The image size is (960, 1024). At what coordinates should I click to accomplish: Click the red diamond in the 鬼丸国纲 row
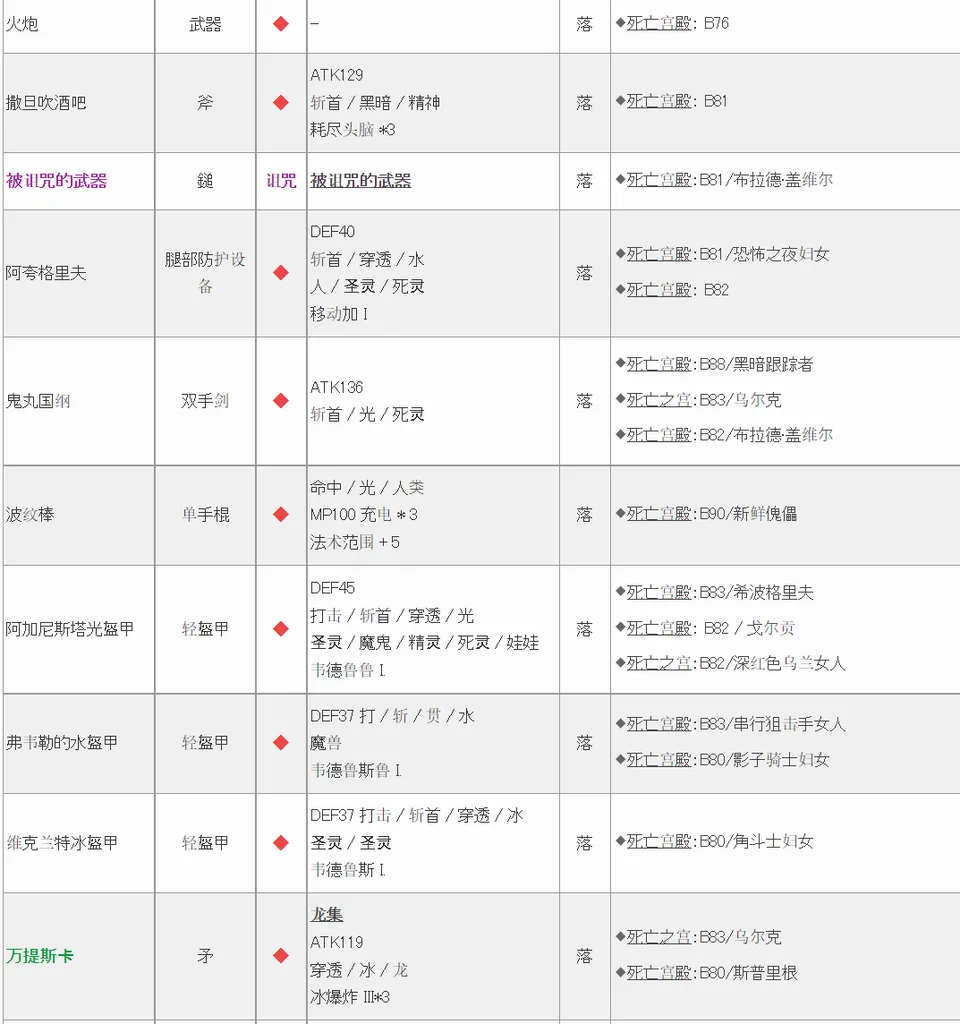(281, 401)
